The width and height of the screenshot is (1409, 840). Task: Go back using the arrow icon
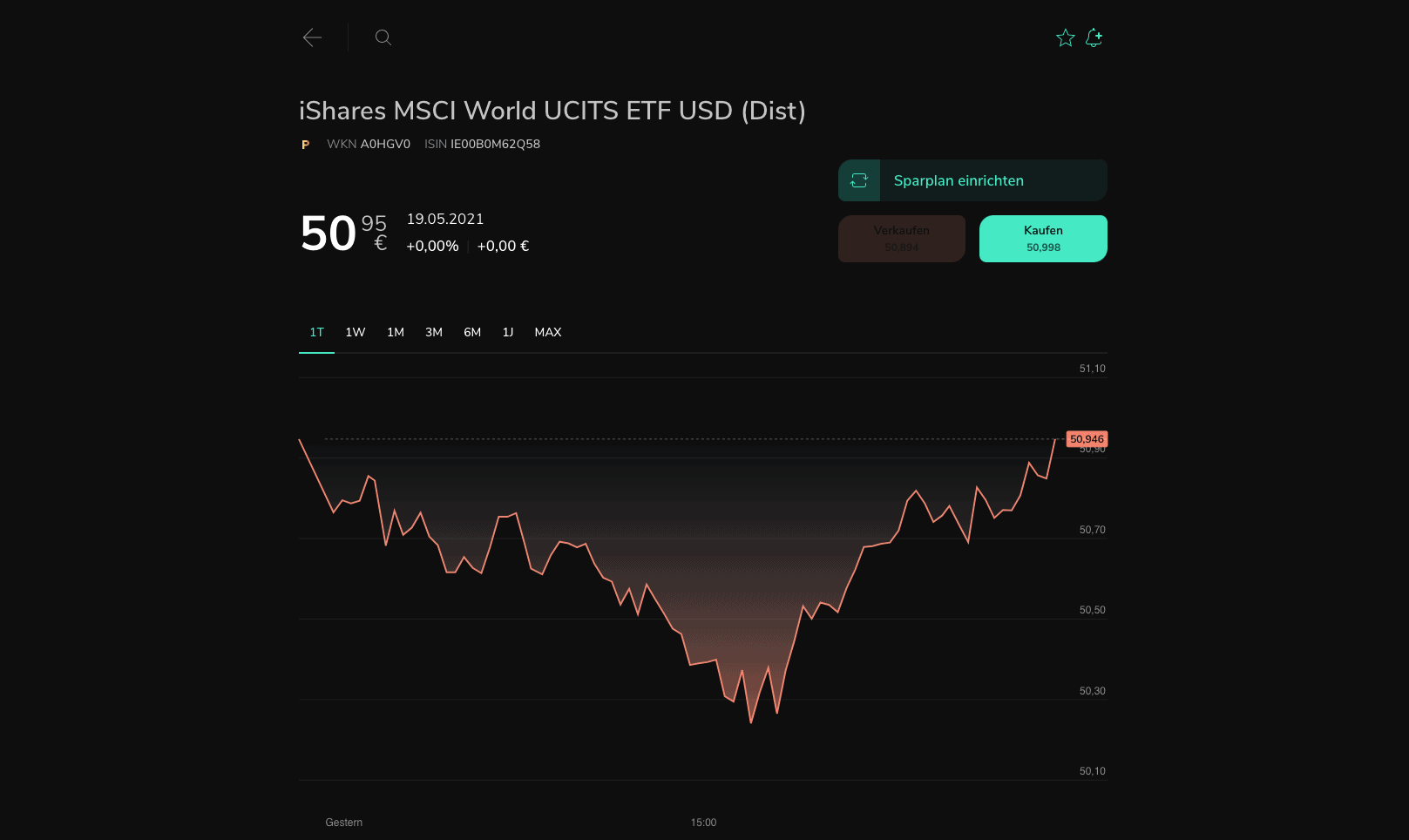coord(312,37)
